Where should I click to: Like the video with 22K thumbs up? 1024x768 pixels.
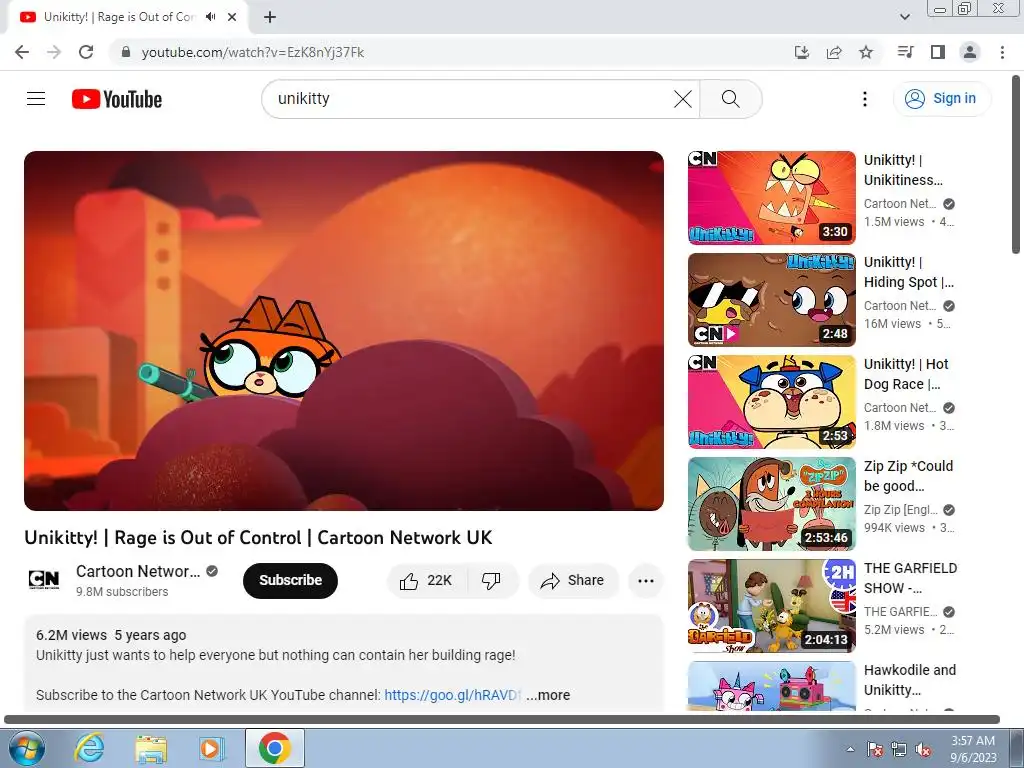pyautogui.click(x=426, y=581)
